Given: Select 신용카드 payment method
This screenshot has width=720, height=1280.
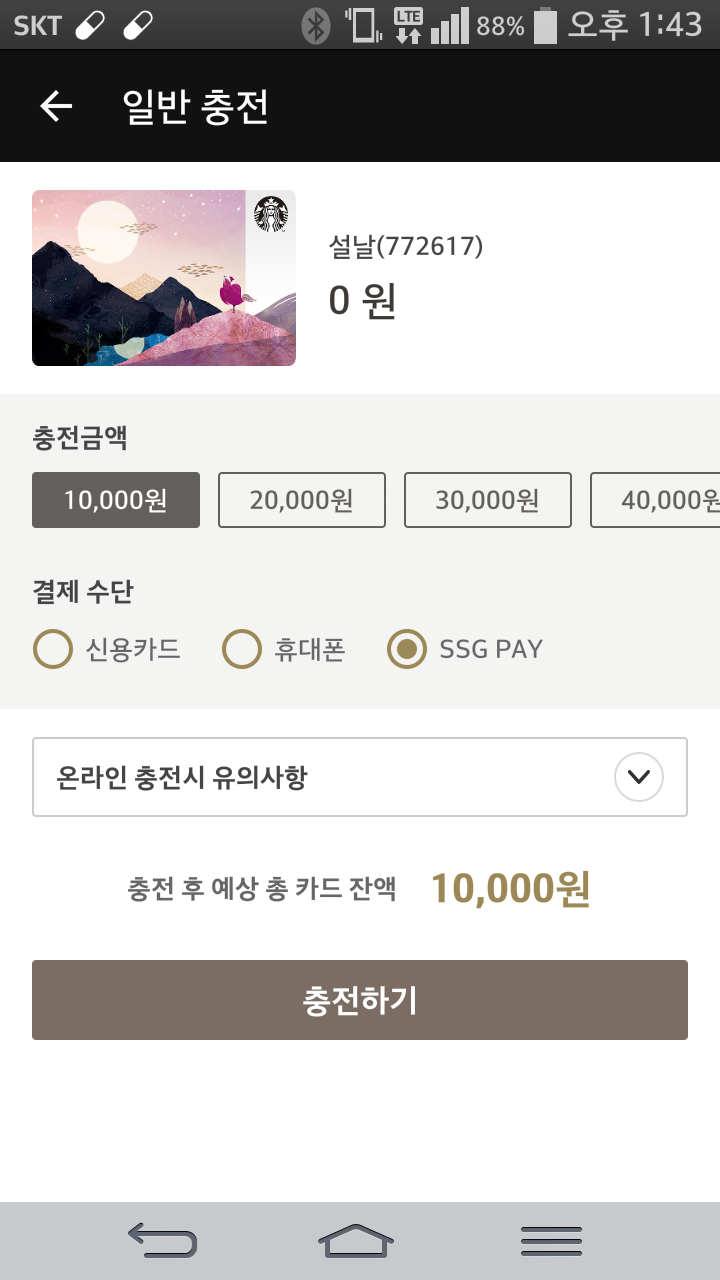Looking at the screenshot, I should click(x=54, y=650).
